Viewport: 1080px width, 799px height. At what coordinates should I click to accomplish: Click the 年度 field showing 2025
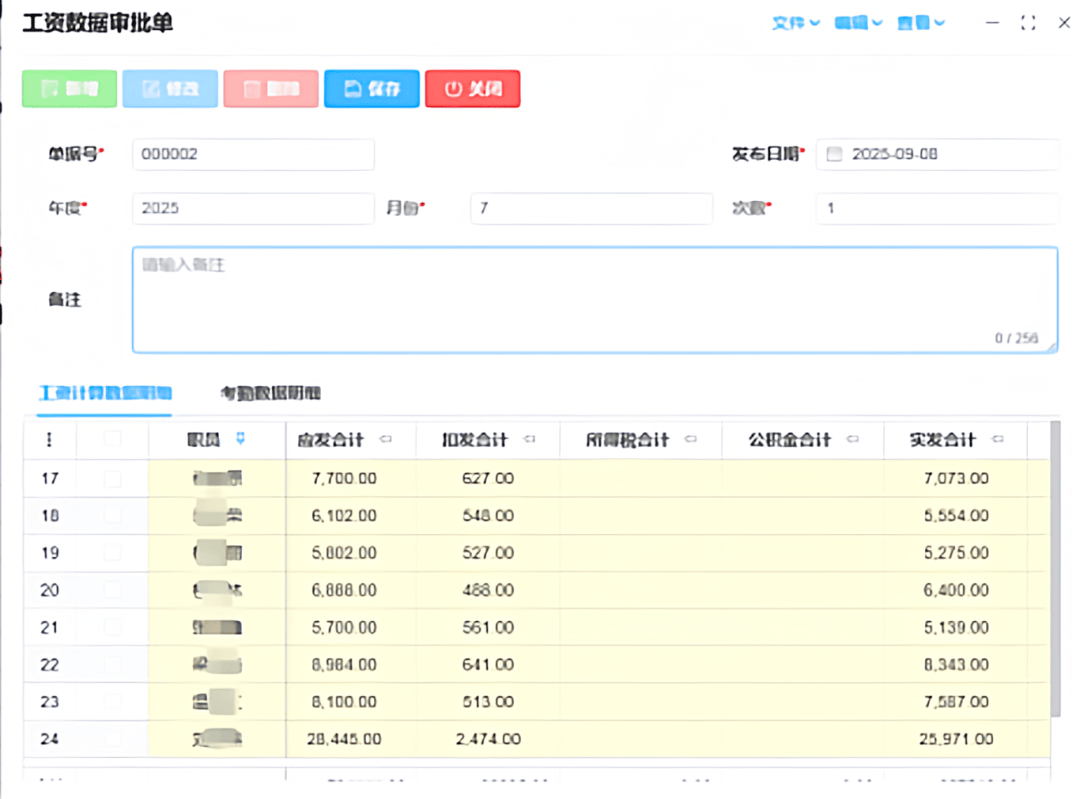[x=253, y=208]
